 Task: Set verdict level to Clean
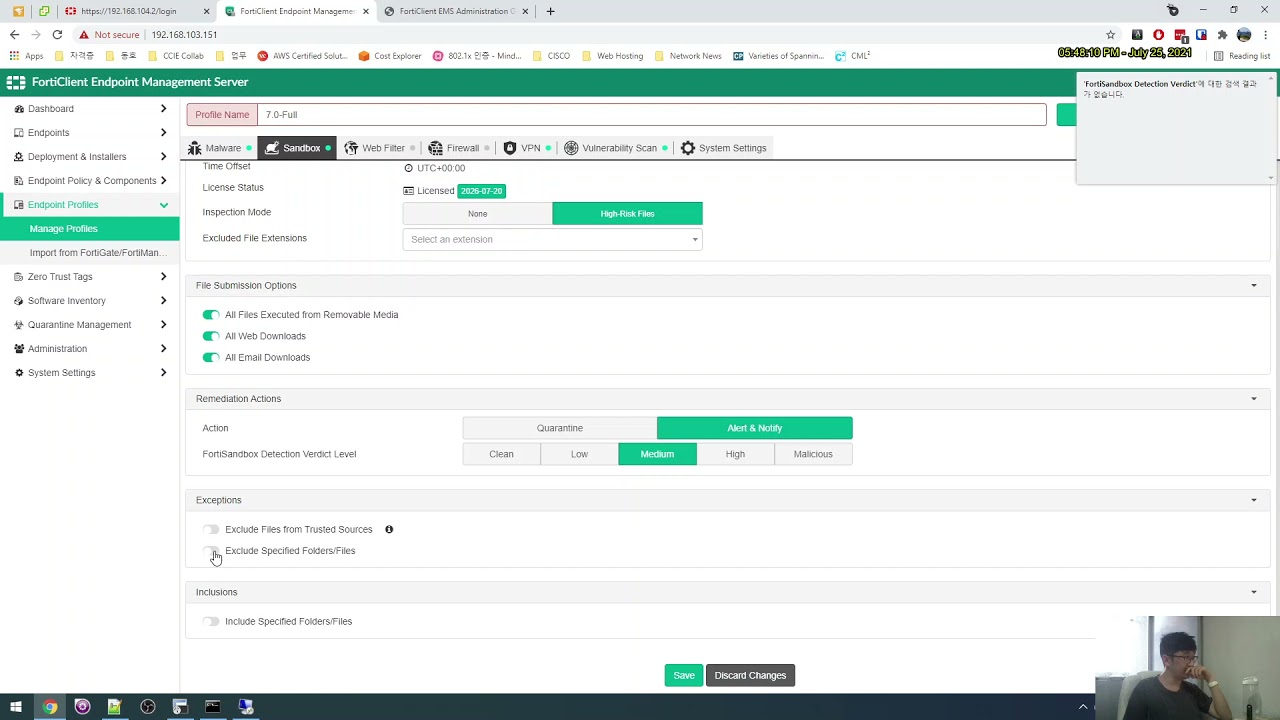[x=501, y=454]
